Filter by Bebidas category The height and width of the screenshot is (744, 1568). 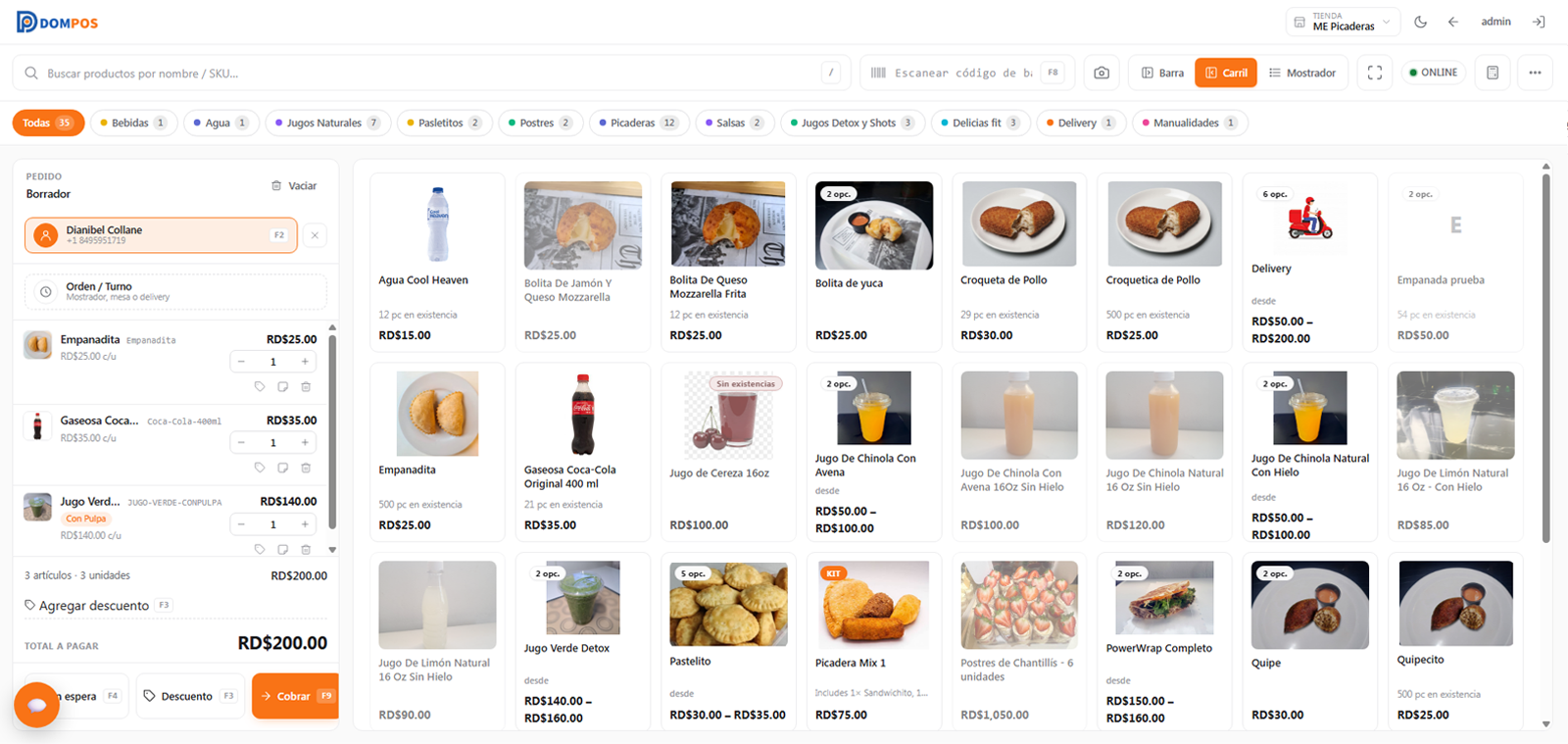pos(134,123)
